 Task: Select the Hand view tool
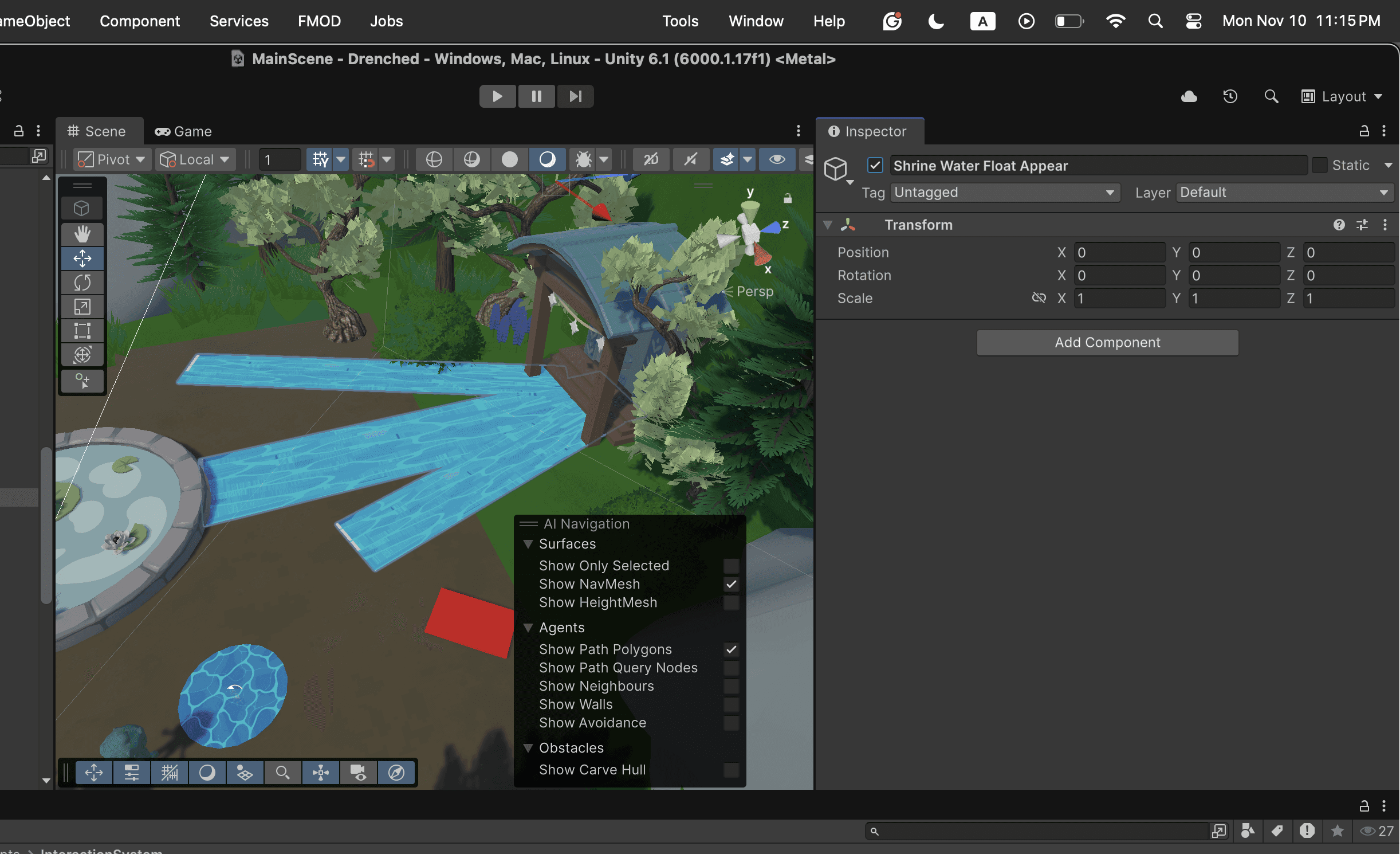(82, 234)
